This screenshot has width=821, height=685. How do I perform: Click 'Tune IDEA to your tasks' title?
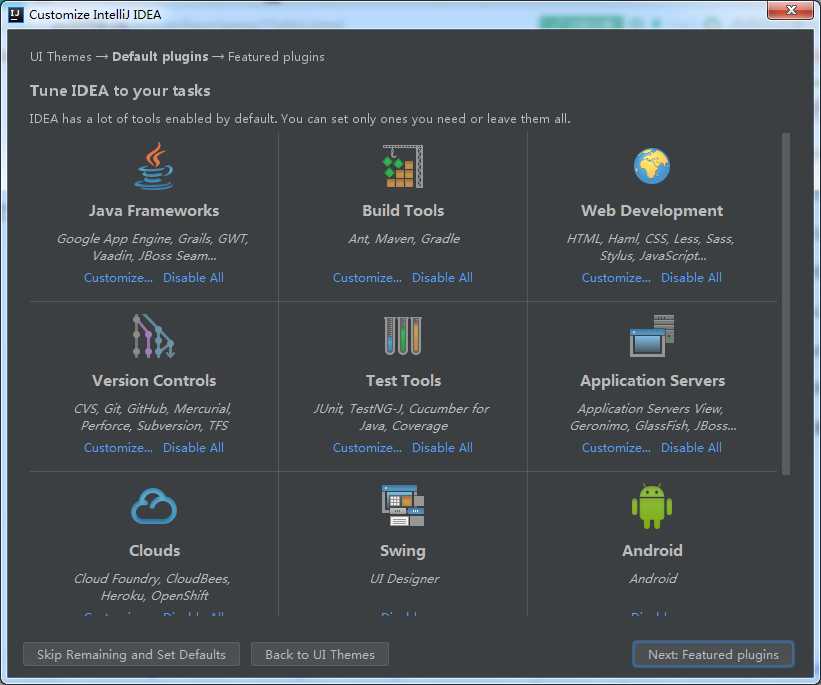pyautogui.click(x=120, y=91)
